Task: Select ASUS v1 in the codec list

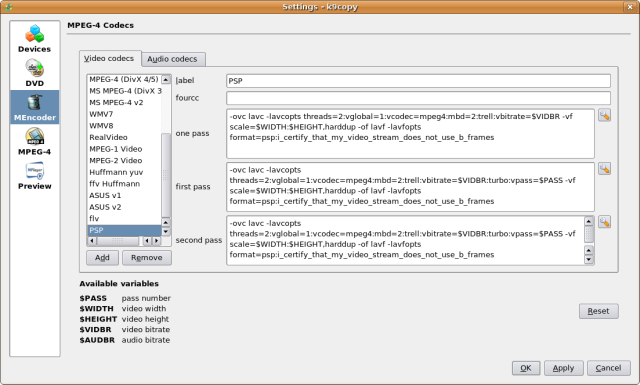Action: pos(124,196)
